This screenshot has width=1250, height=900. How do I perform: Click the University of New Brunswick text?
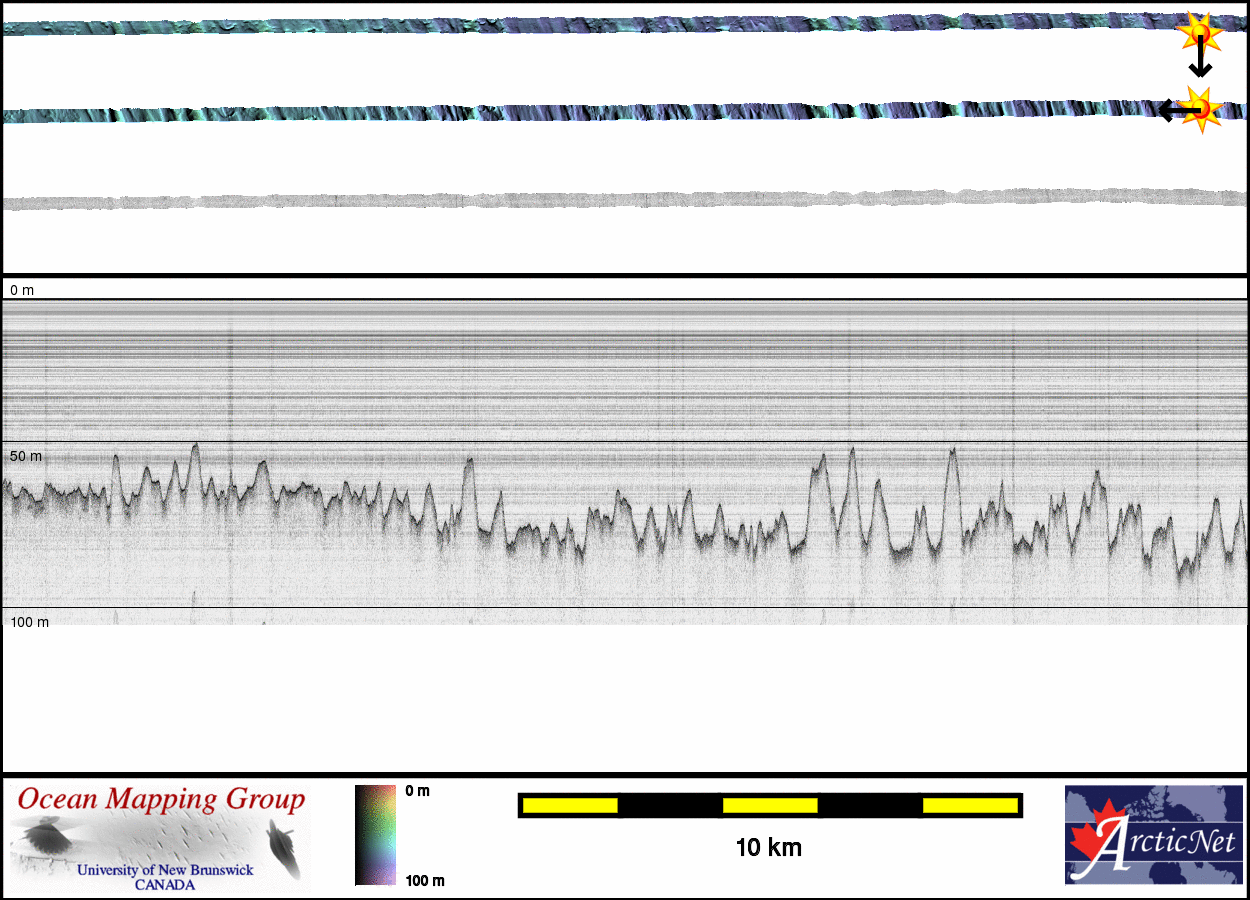tap(165, 870)
